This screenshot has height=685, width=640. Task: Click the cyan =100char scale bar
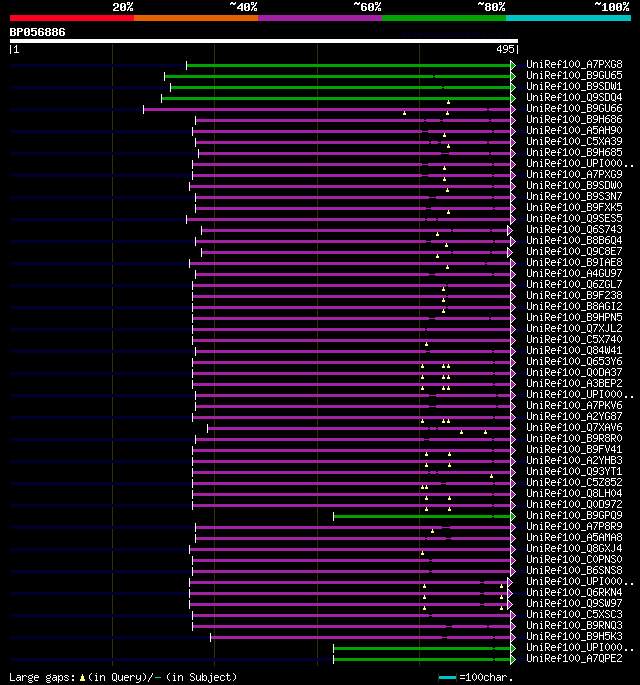pos(447,678)
